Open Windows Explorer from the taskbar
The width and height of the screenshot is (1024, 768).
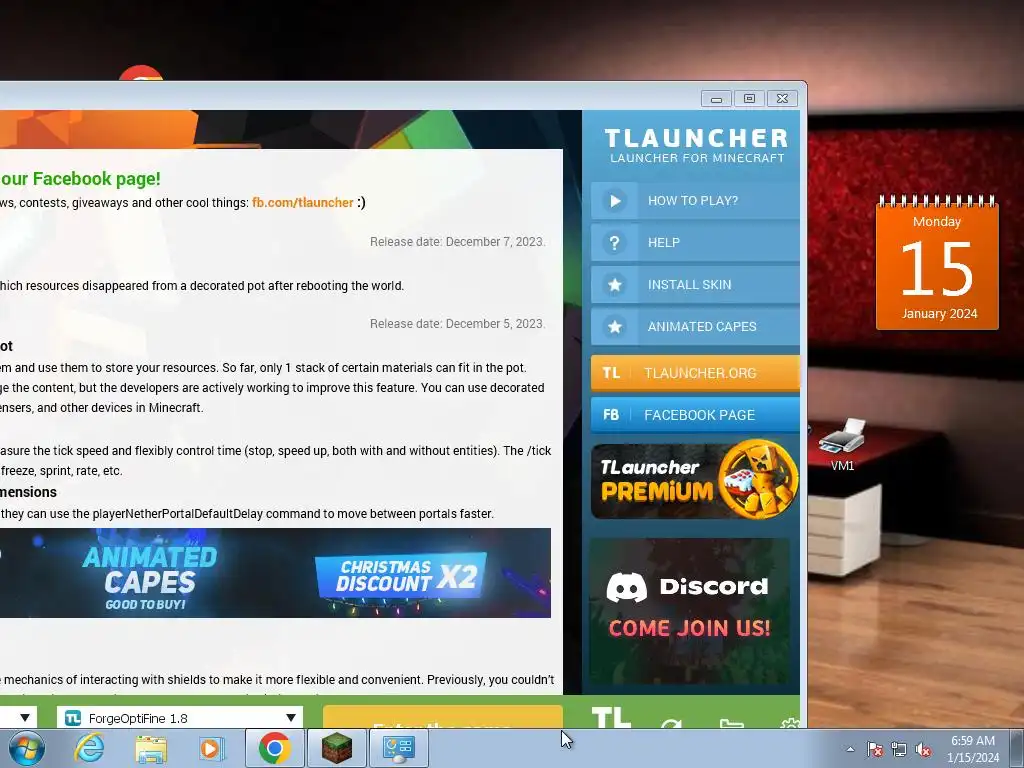click(151, 748)
